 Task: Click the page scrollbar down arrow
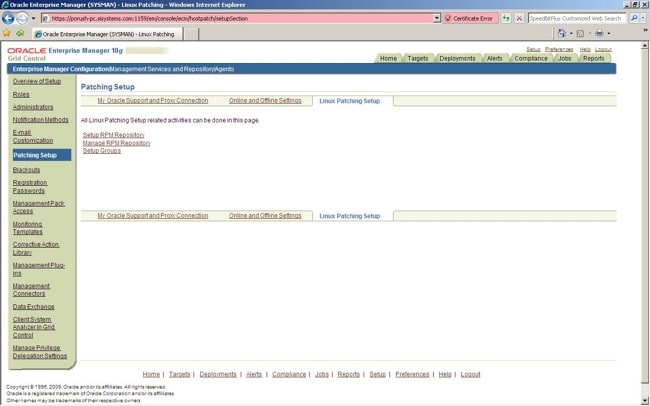(645, 400)
